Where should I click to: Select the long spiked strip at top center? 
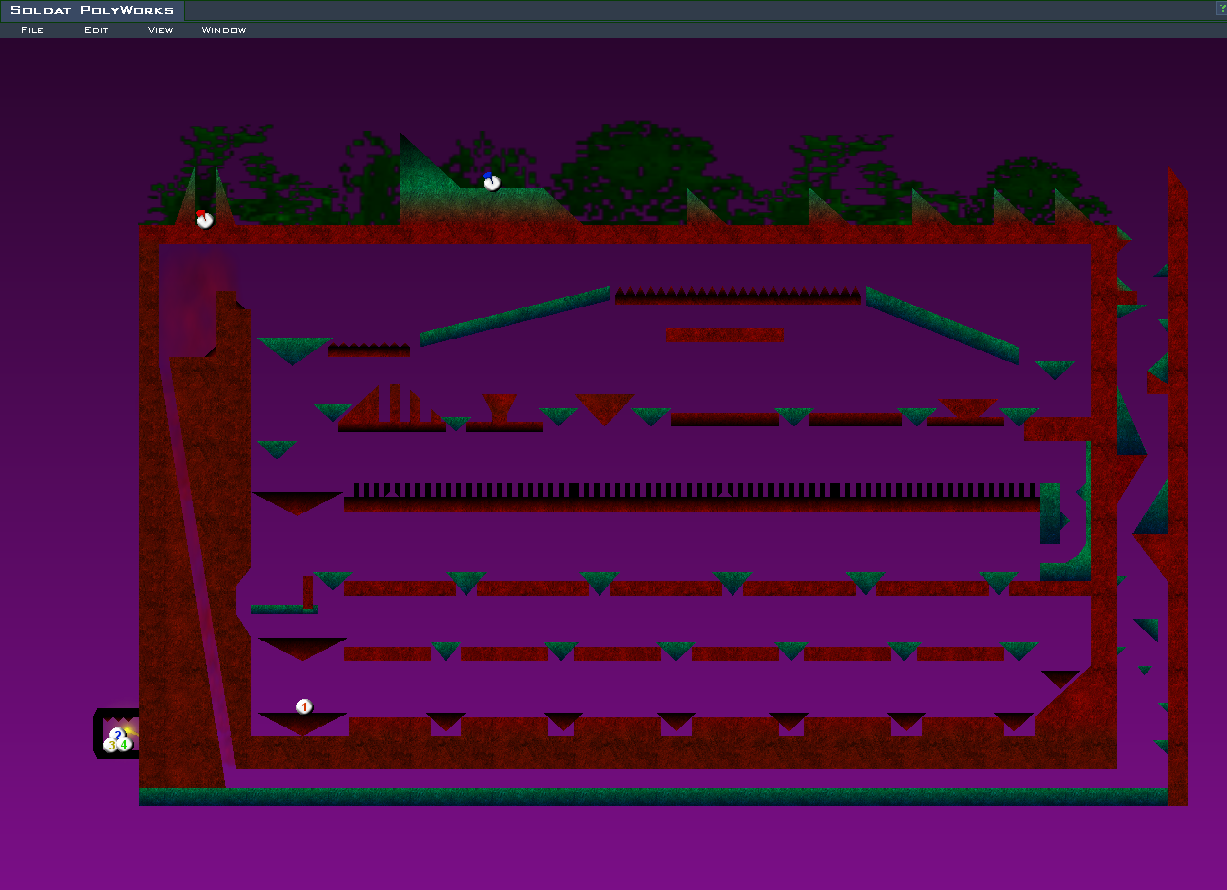point(737,297)
